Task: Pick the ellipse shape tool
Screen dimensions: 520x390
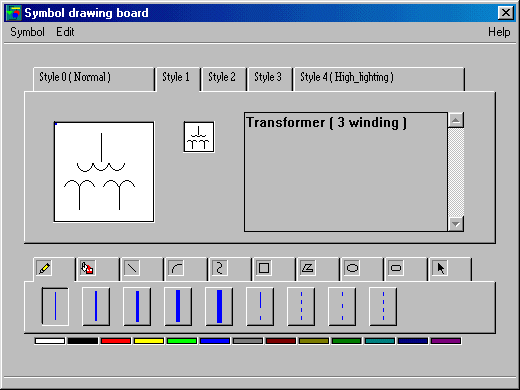Action: tap(352, 268)
